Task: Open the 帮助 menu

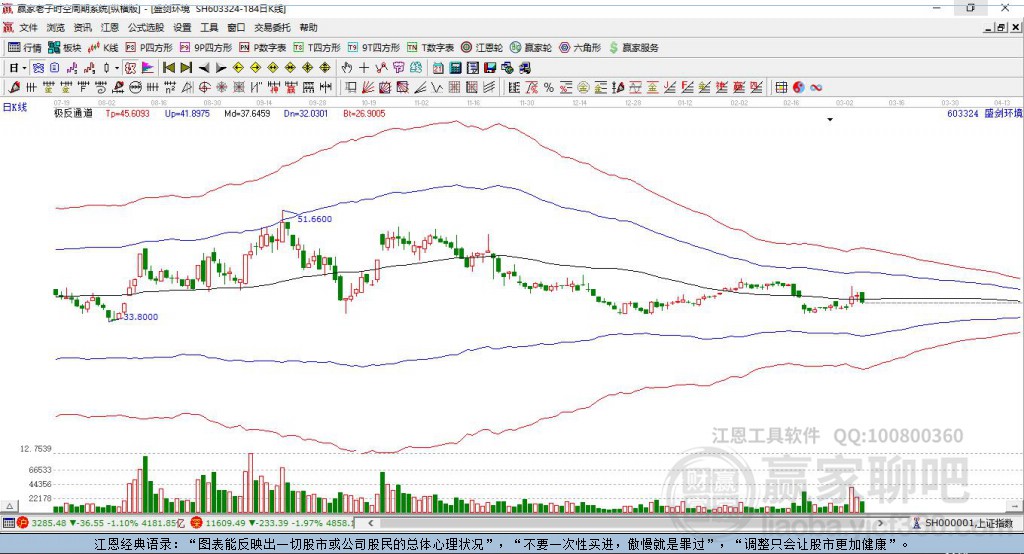Action: point(308,27)
